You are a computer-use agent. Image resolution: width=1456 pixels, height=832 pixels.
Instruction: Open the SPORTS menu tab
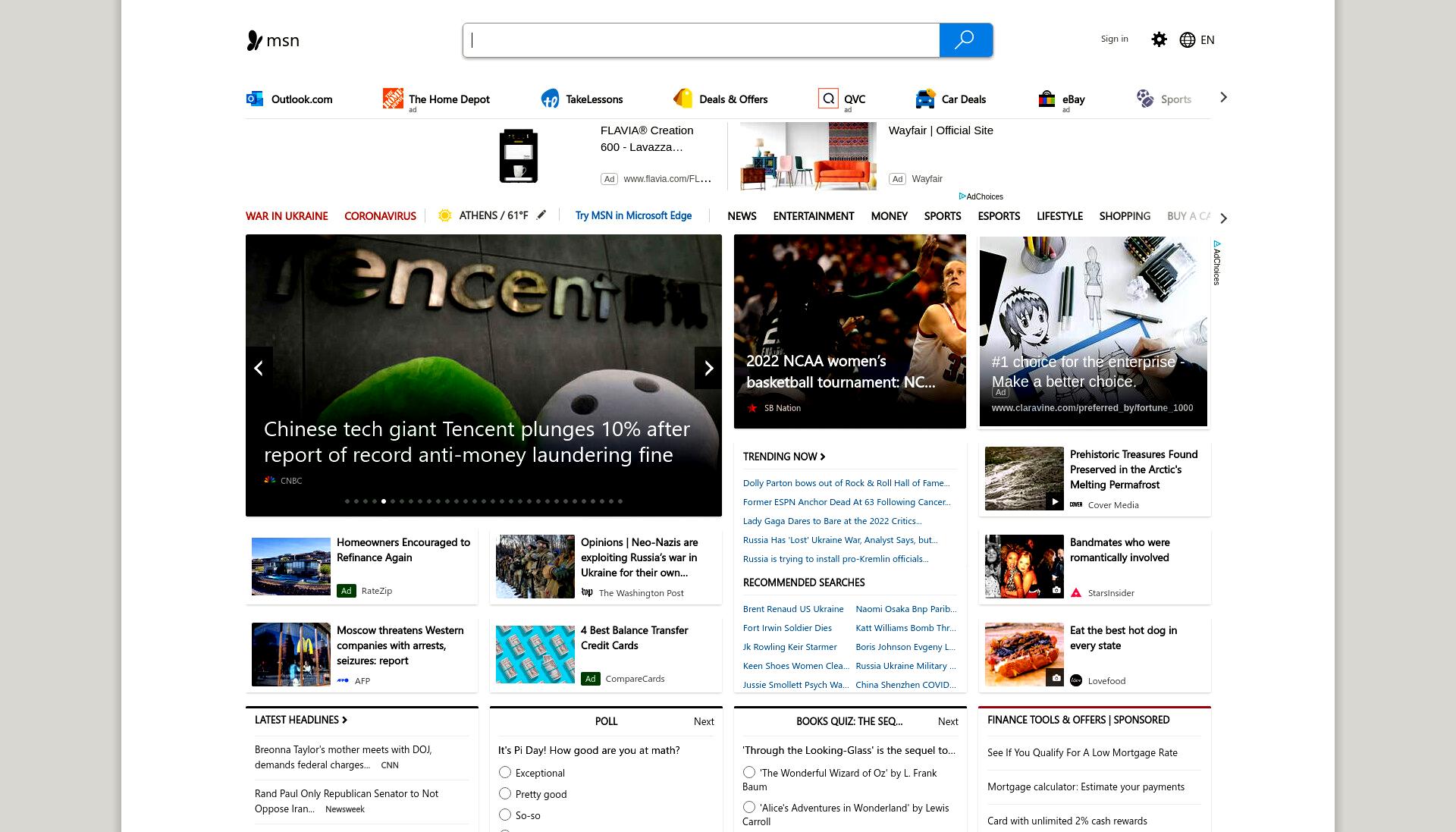[x=943, y=216]
